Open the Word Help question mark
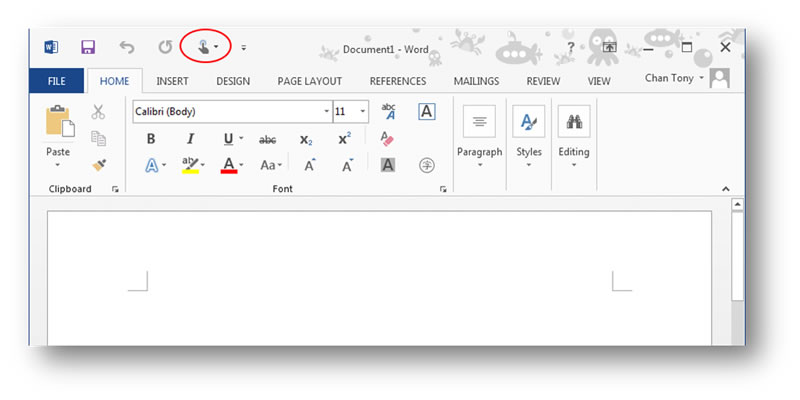The width and height of the screenshot is (800, 400). tap(570, 47)
